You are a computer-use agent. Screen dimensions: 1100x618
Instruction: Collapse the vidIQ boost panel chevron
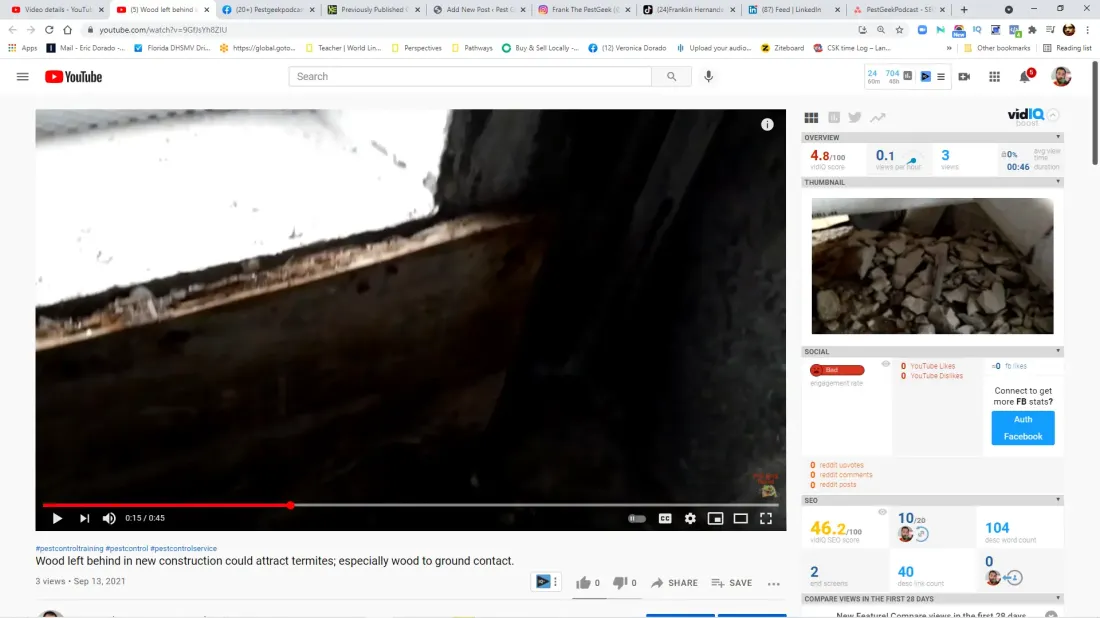click(x=1053, y=115)
